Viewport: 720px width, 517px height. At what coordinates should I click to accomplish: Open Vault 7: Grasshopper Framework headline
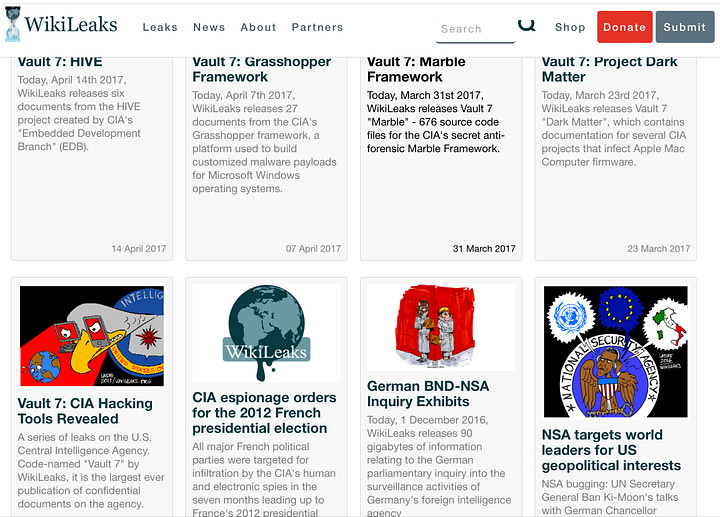[262, 69]
